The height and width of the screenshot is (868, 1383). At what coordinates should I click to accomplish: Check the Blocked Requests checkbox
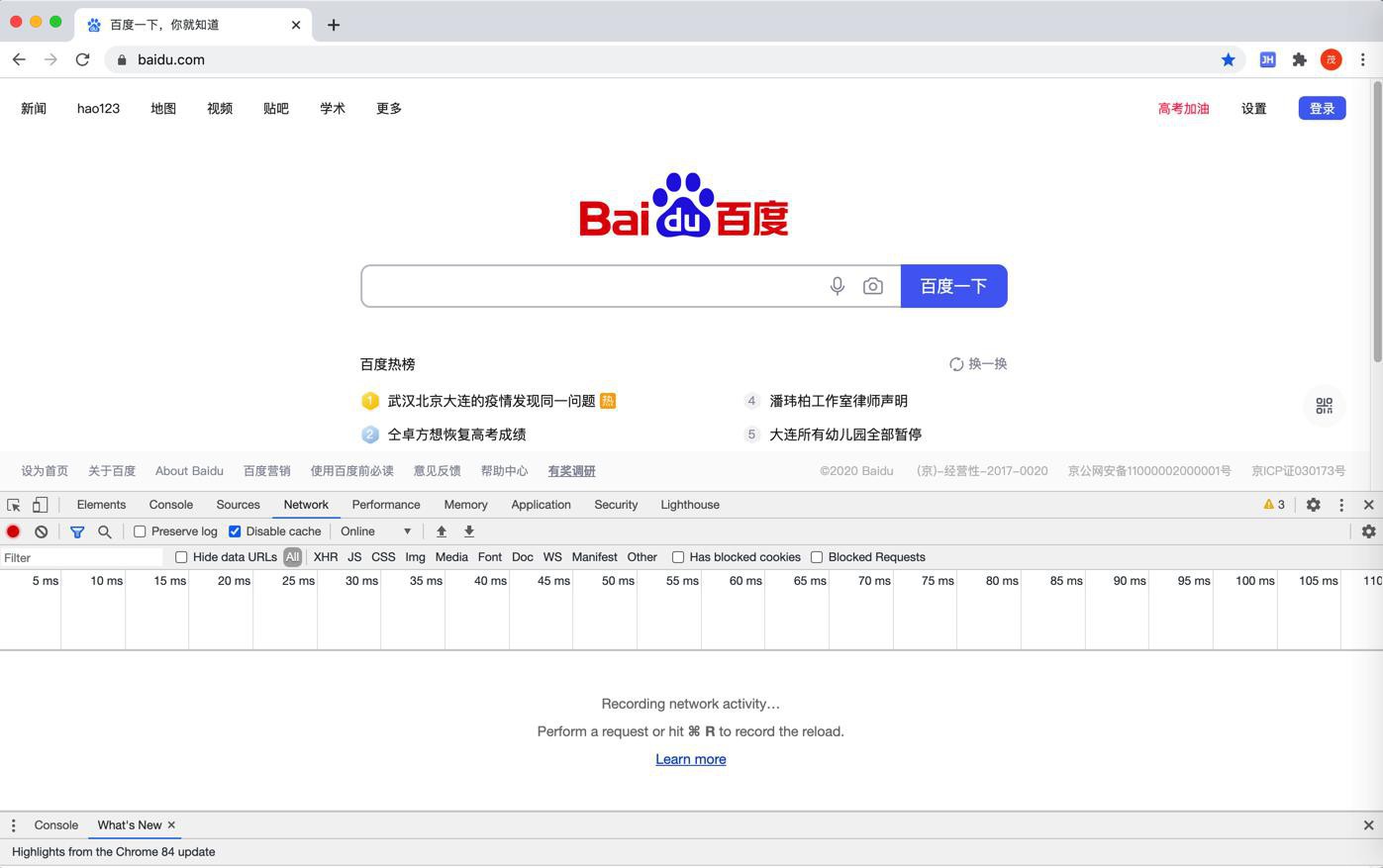[x=817, y=557]
